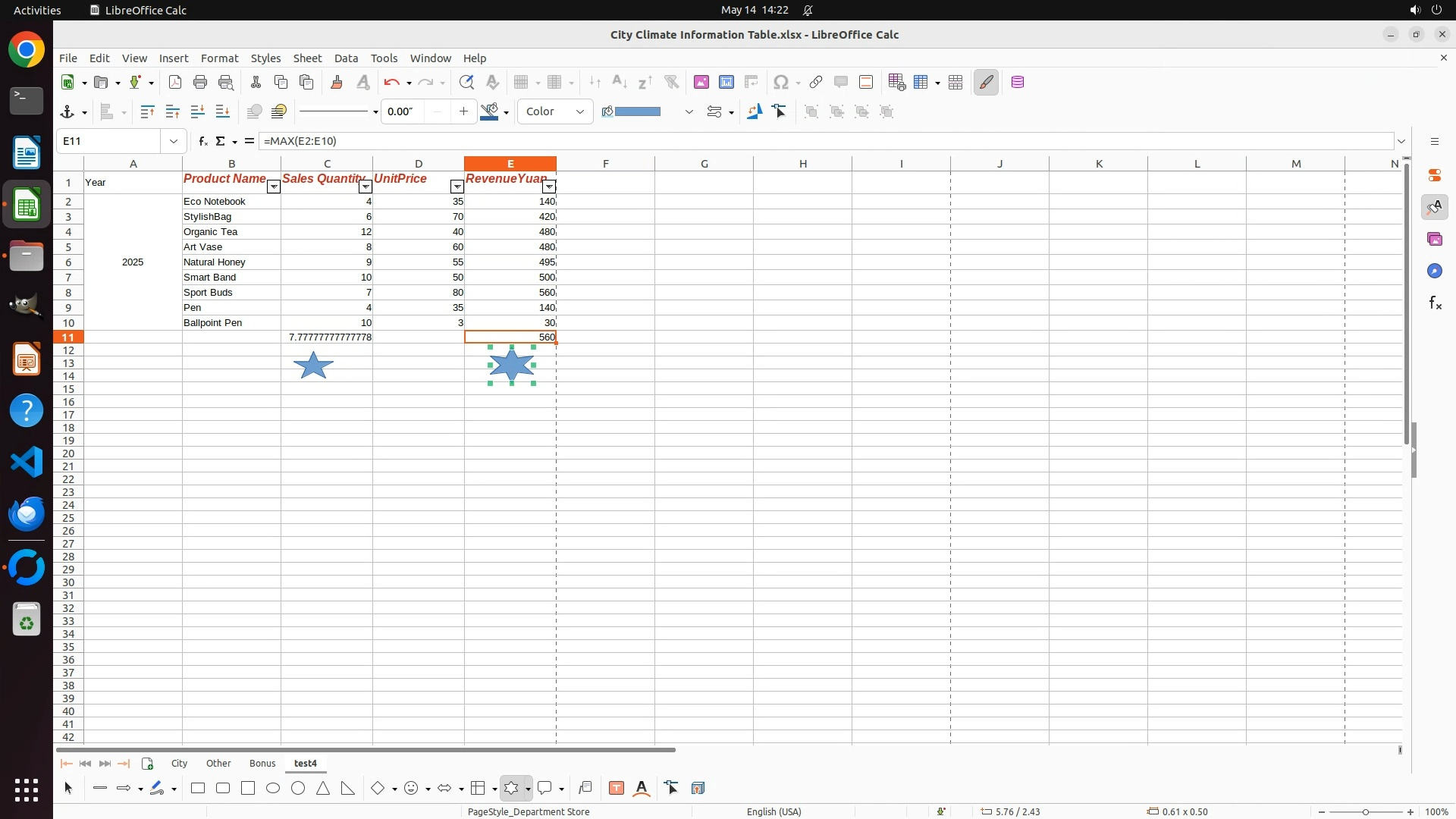Insert a text box from drawing toolbar
This screenshot has width=1456, height=819.
616,789
